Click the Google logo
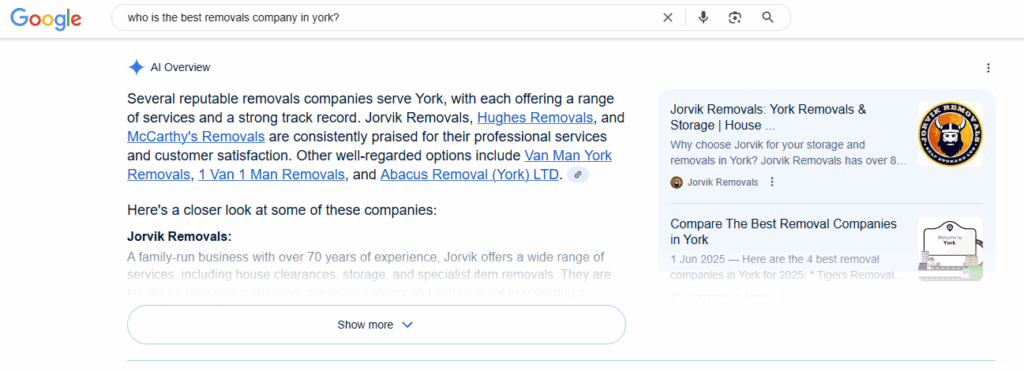 tap(46, 18)
